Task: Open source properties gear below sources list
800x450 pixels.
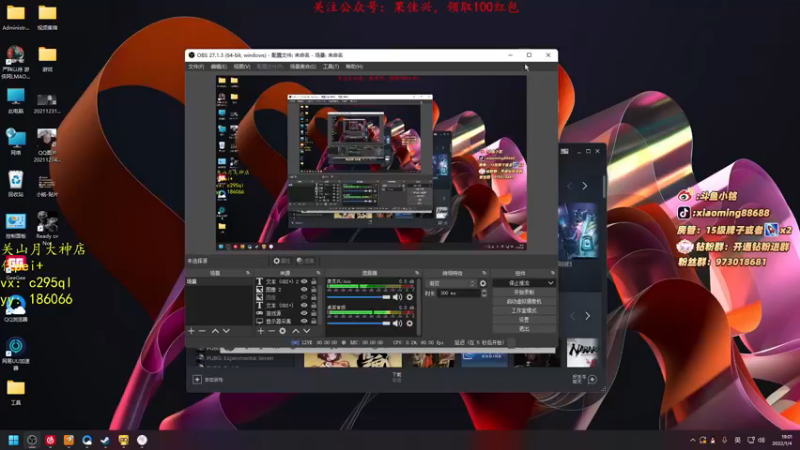Action: [283, 331]
